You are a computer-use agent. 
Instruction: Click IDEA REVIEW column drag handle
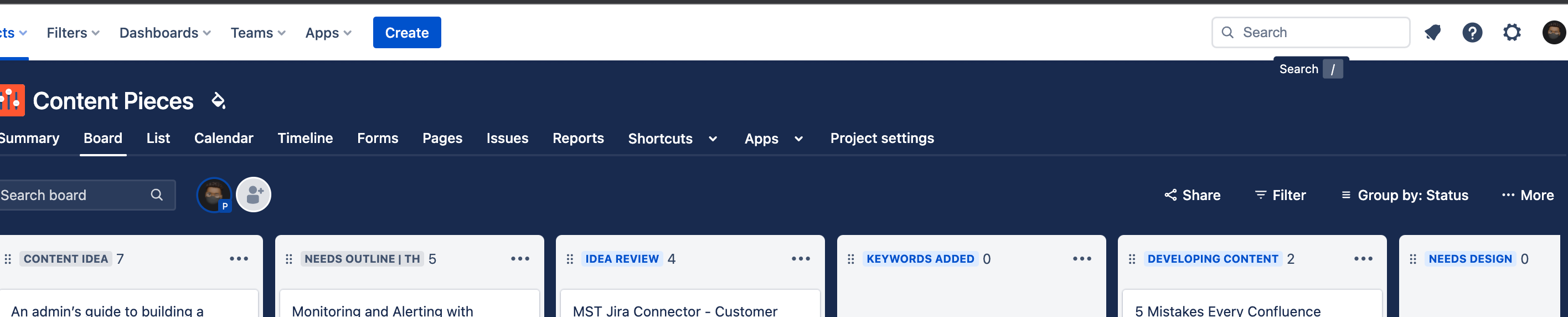[570, 259]
